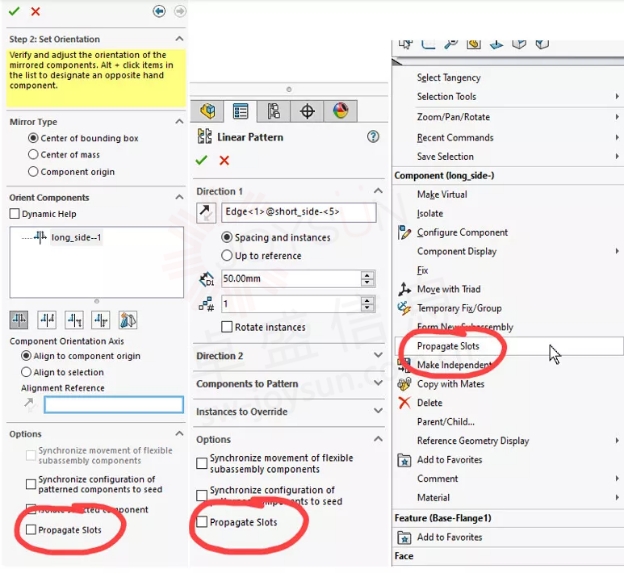Select Center of mass radio
Viewport: 624px width, 574px height.
point(33,154)
